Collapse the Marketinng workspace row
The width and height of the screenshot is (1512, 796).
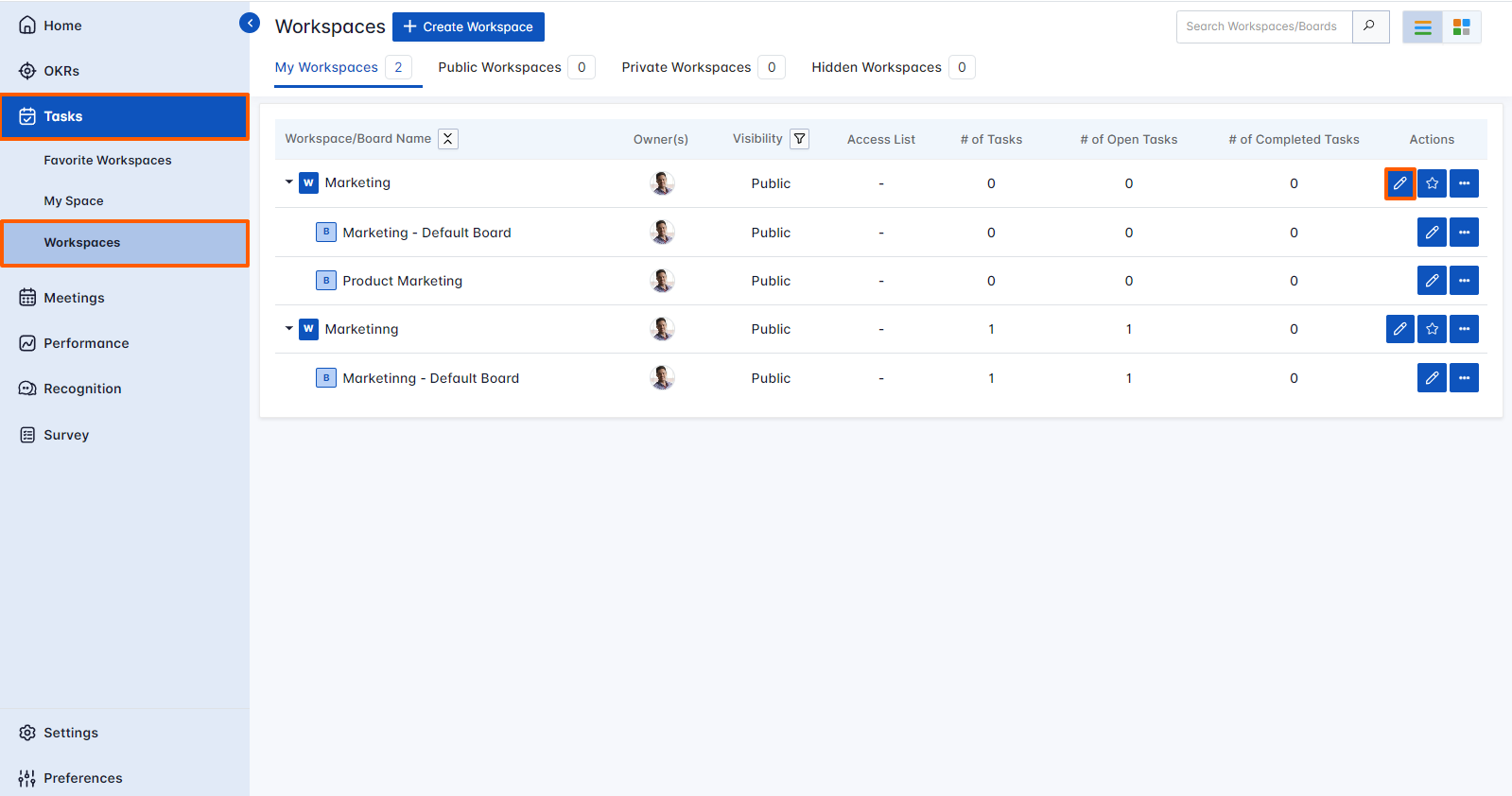(288, 329)
